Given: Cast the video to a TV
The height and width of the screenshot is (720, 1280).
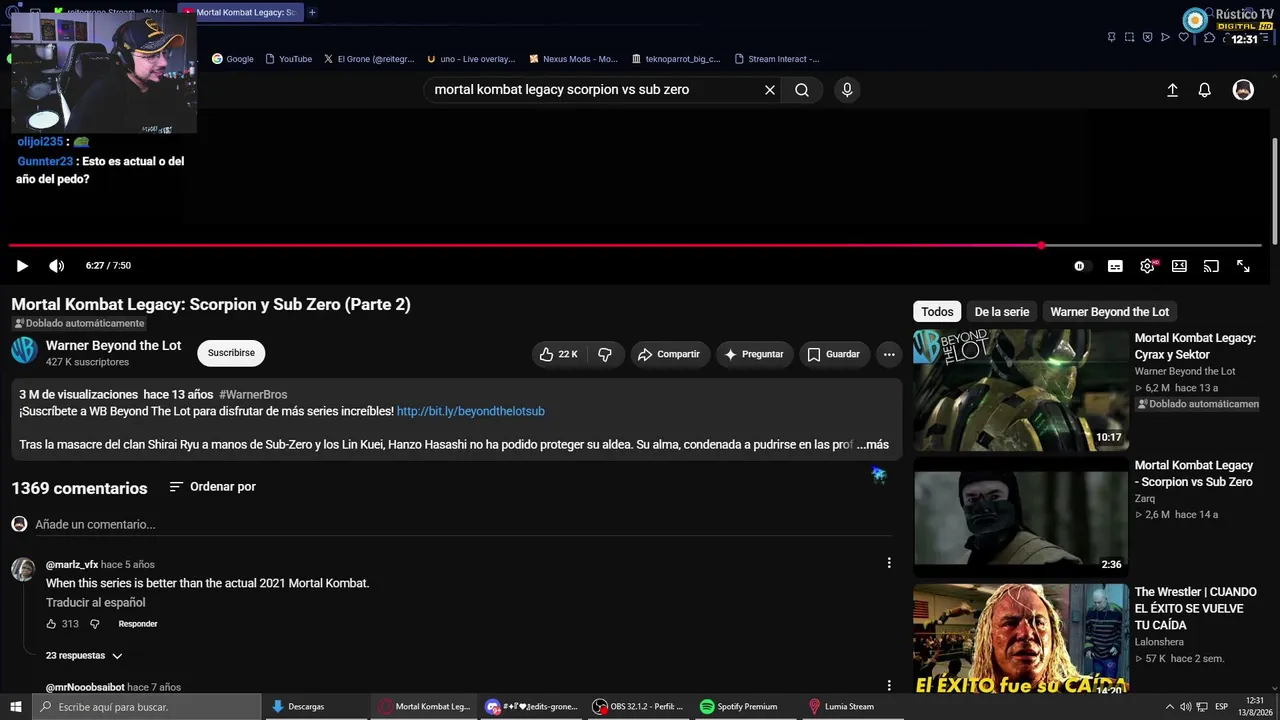Looking at the screenshot, I should [1211, 266].
